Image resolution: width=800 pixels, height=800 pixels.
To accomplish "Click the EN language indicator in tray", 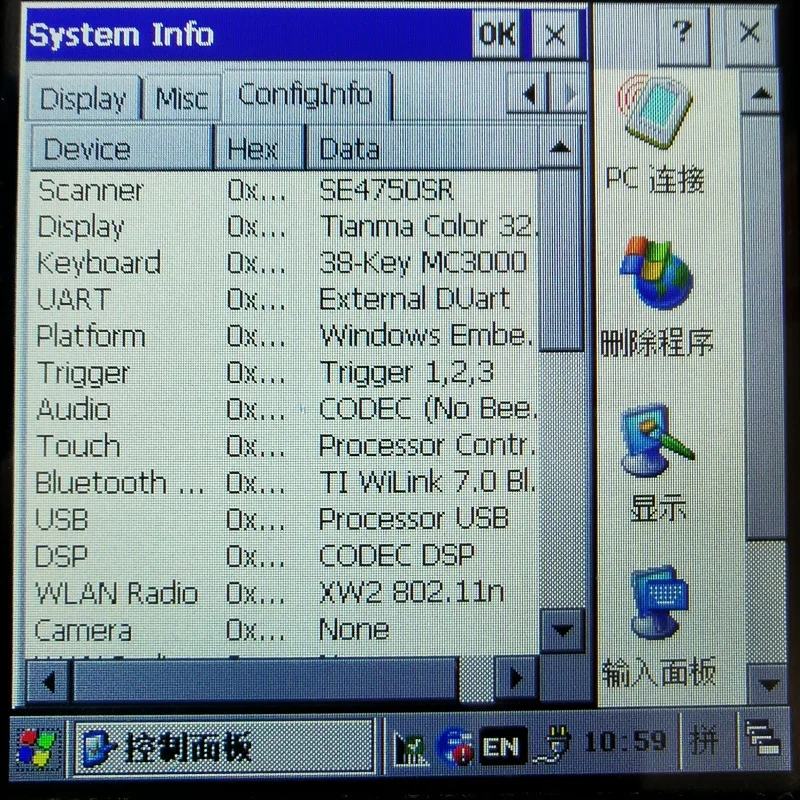I will coord(503,745).
